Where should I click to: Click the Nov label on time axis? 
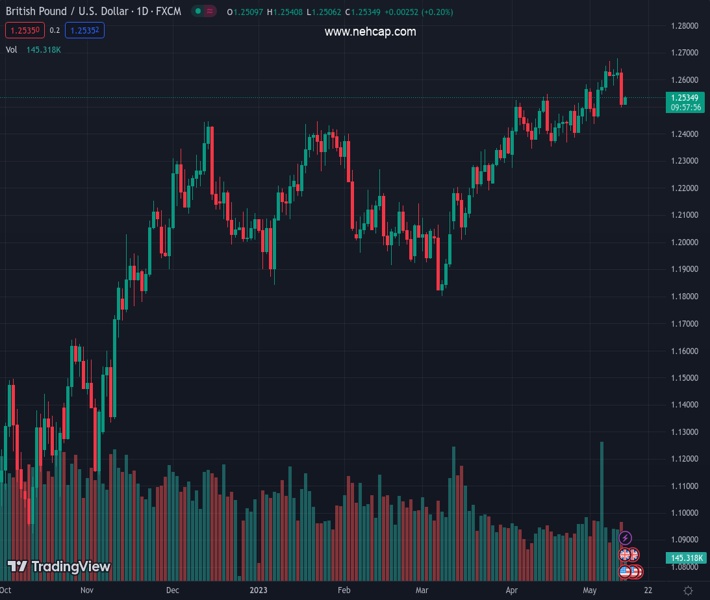[x=86, y=591]
